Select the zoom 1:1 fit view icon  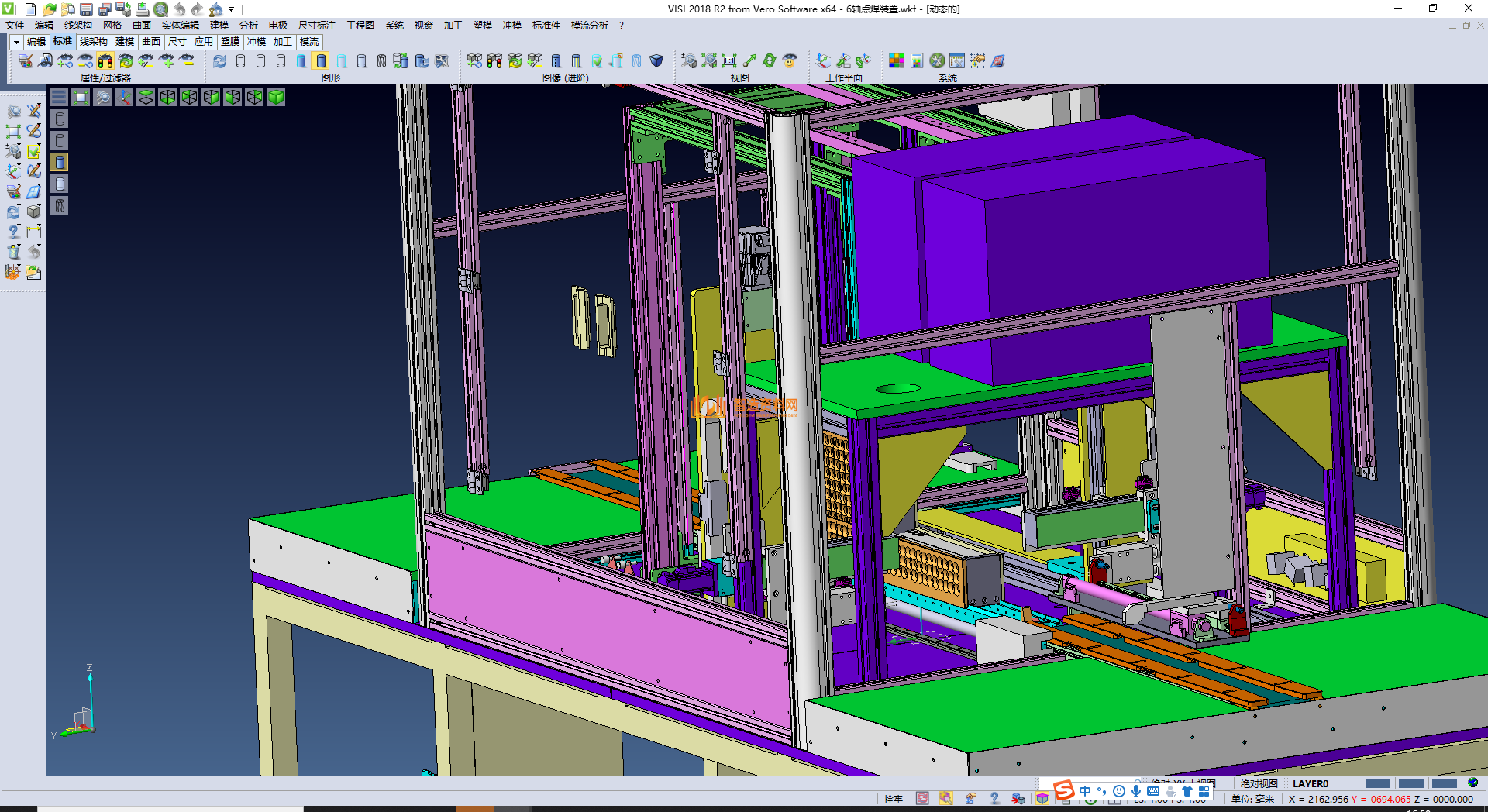click(728, 60)
